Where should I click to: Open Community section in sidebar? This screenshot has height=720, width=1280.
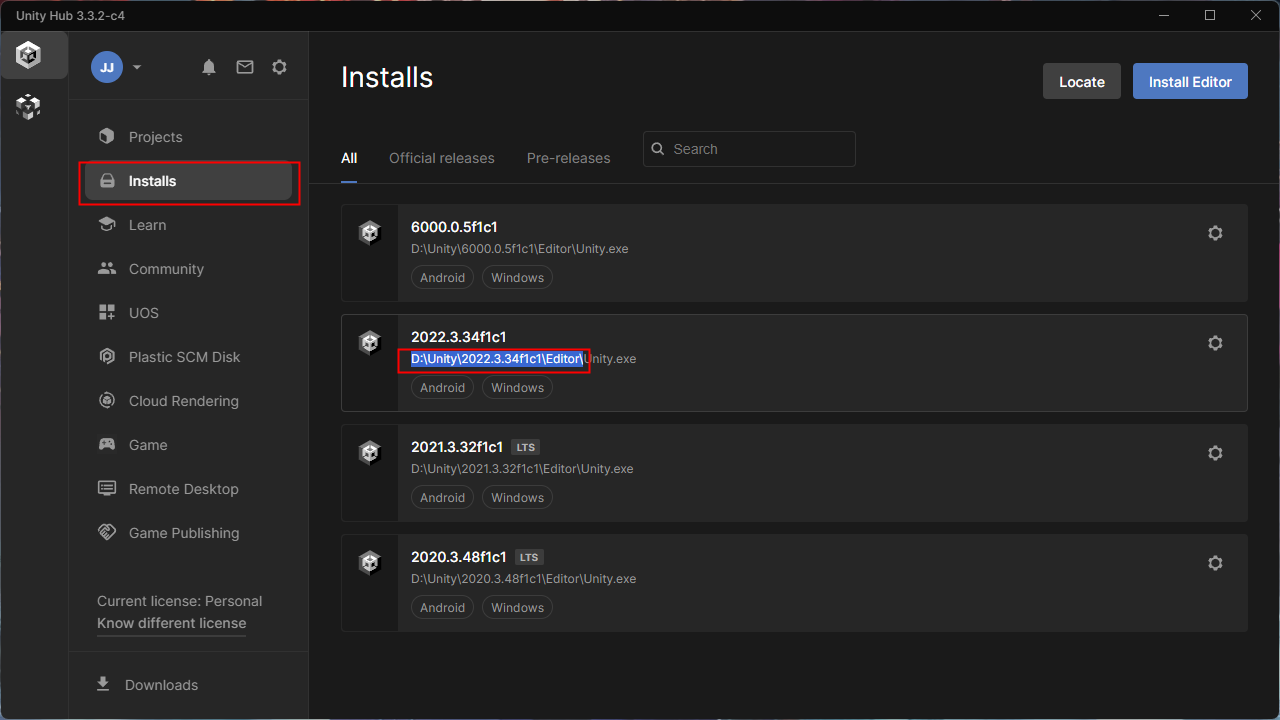tap(189, 269)
